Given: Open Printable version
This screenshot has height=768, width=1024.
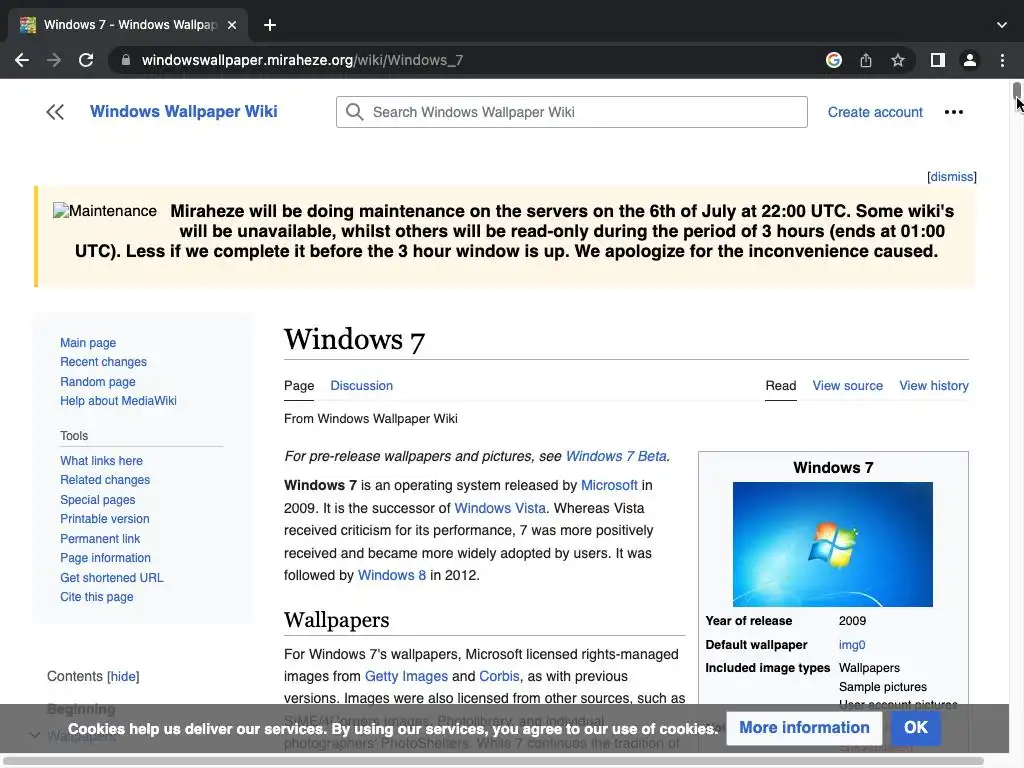Looking at the screenshot, I should click(x=104, y=519).
